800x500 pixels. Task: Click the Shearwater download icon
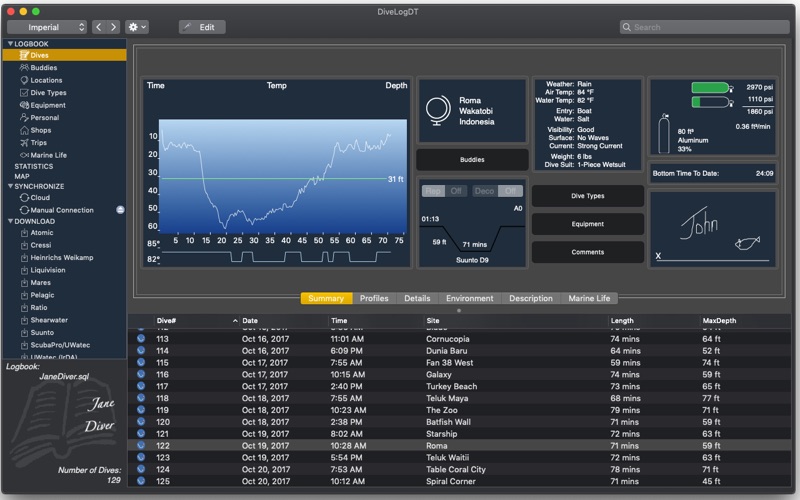point(24,320)
